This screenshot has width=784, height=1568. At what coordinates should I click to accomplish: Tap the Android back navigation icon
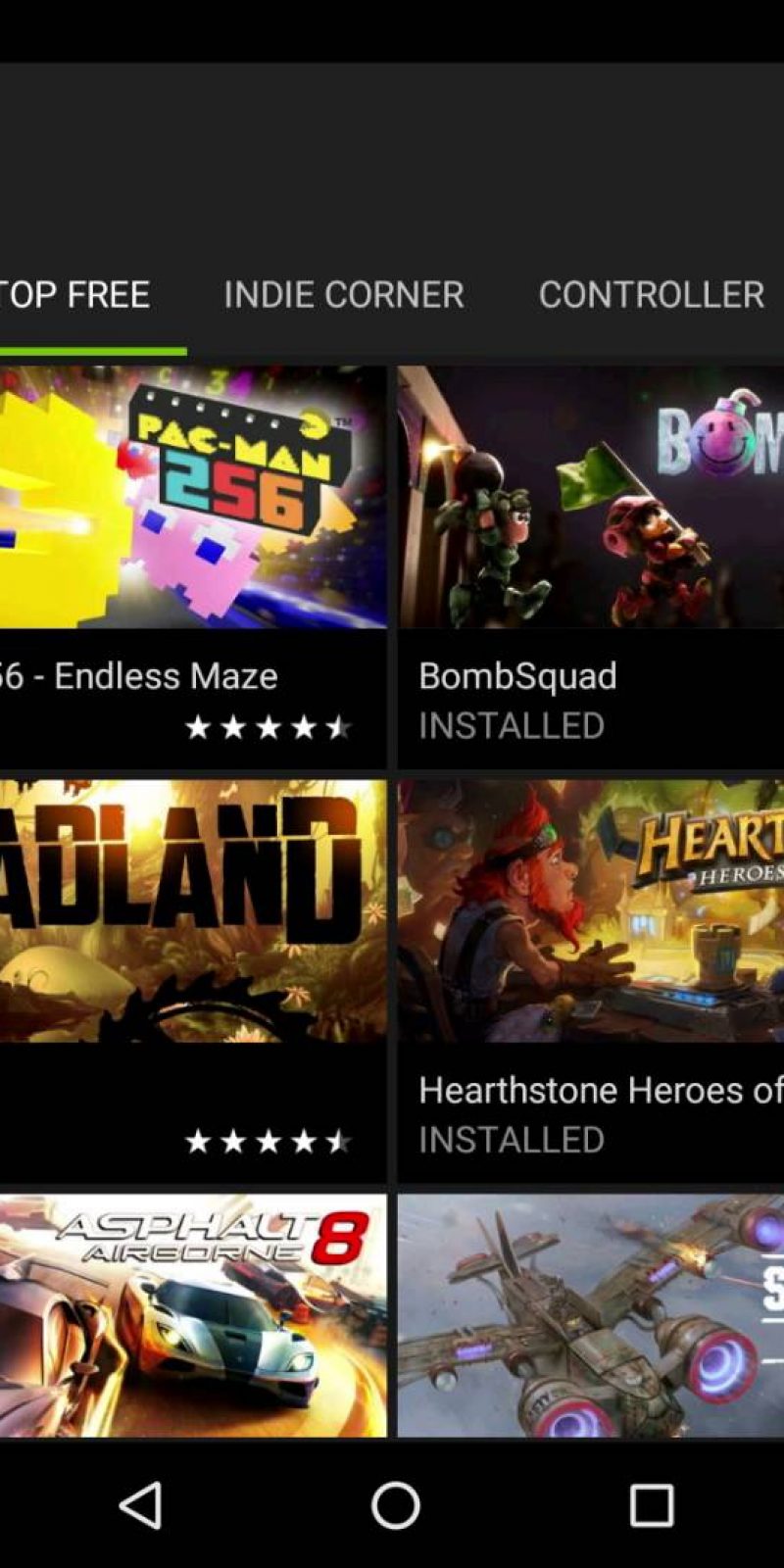(x=141, y=1504)
